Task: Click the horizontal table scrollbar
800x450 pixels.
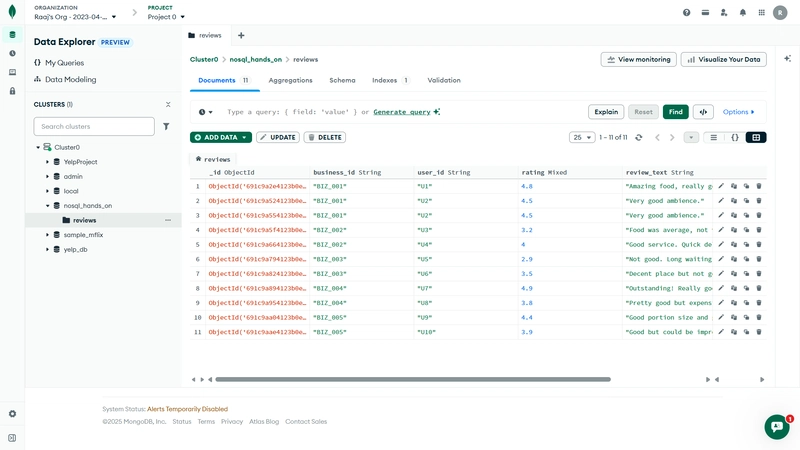Action: (413, 380)
